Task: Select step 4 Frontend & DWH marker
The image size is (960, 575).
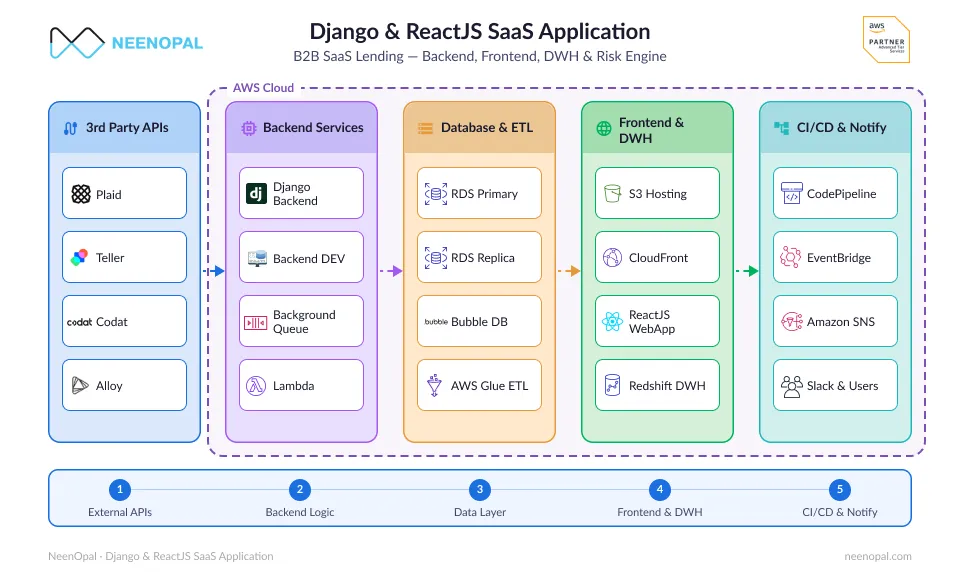Action: click(x=660, y=489)
